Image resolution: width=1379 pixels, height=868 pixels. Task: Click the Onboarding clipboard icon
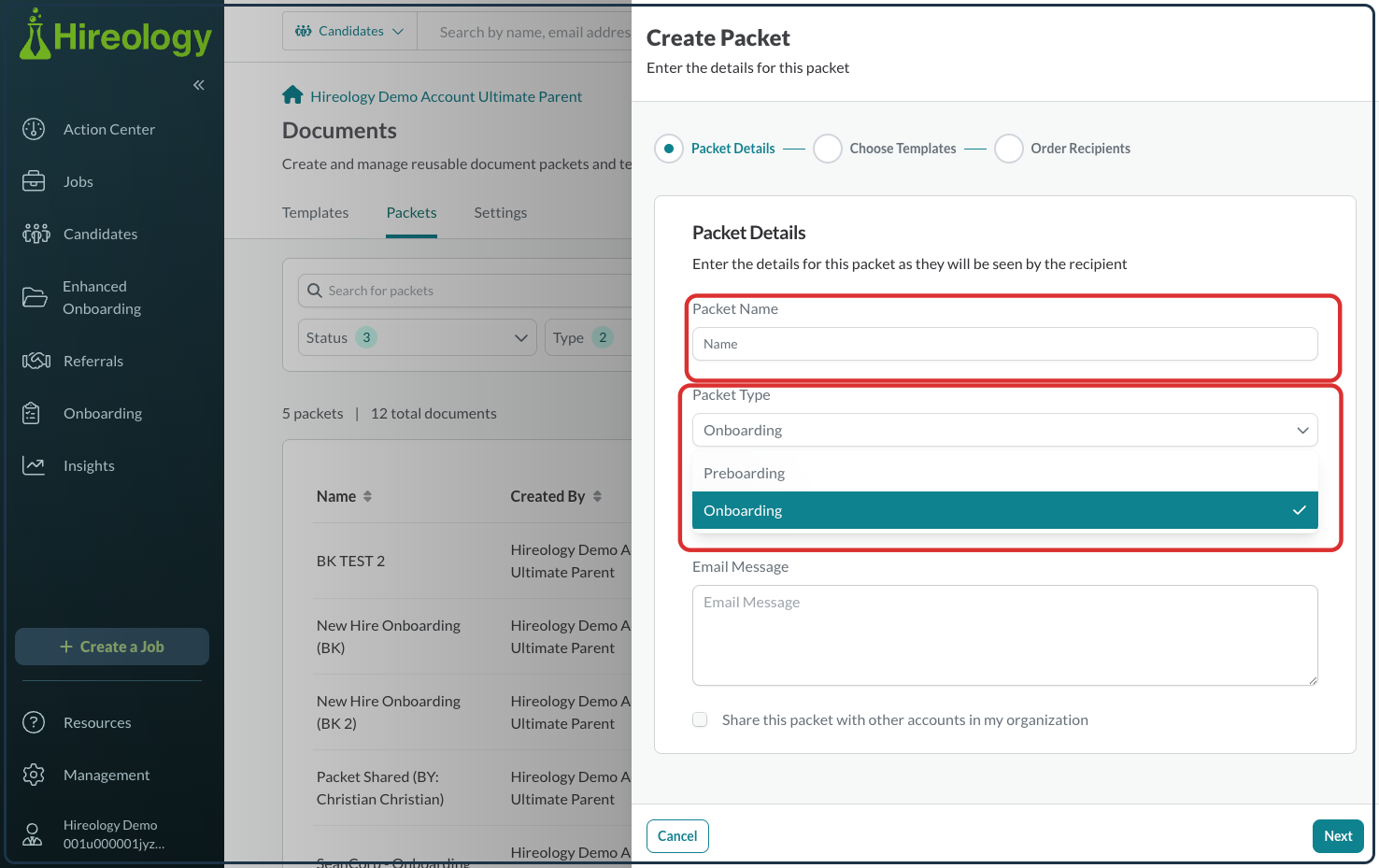tap(31, 413)
